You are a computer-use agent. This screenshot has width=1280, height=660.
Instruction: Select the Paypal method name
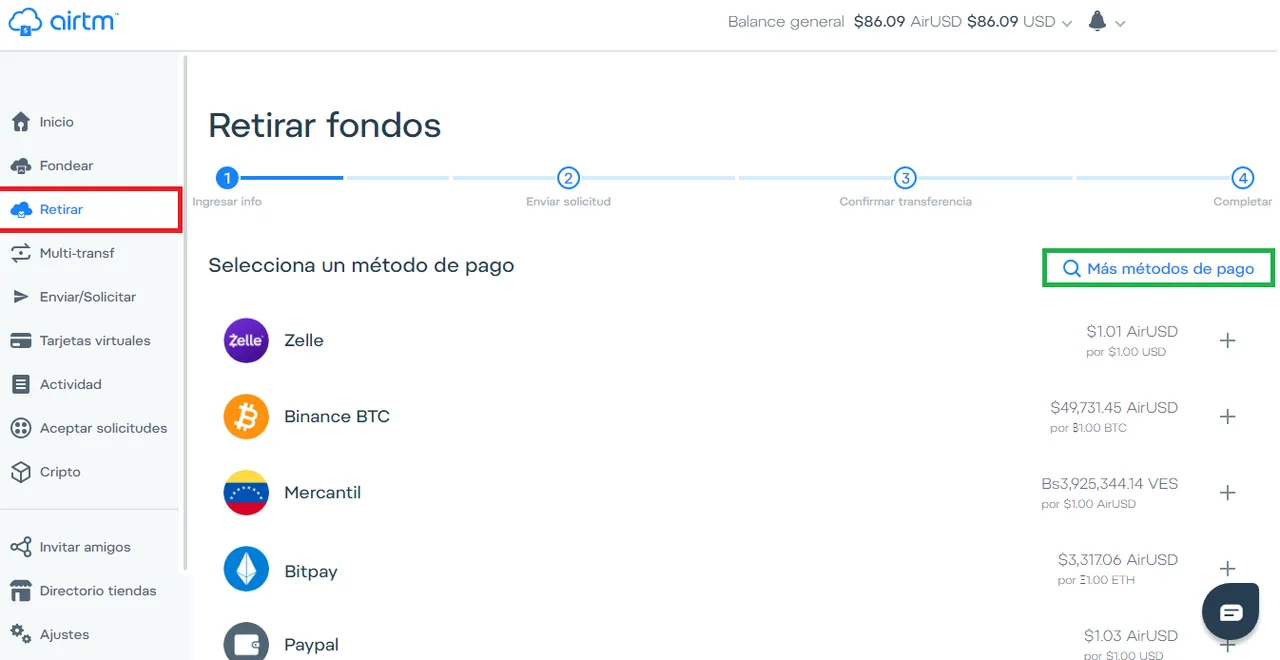pos(311,645)
